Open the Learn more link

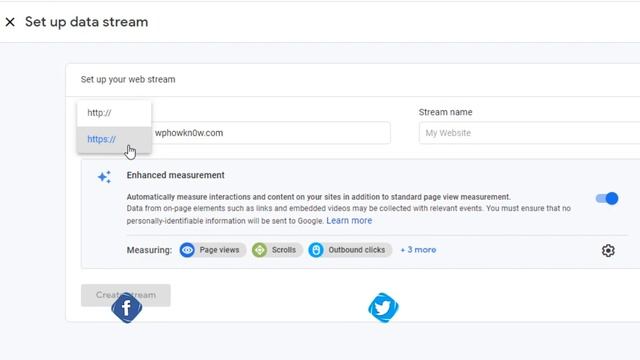click(x=349, y=221)
